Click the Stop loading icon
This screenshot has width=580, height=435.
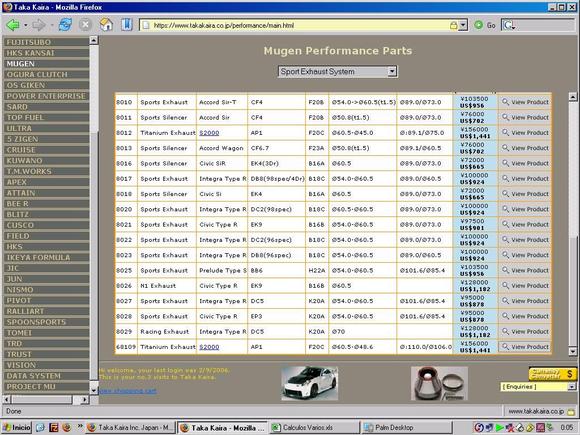coord(85,25)
